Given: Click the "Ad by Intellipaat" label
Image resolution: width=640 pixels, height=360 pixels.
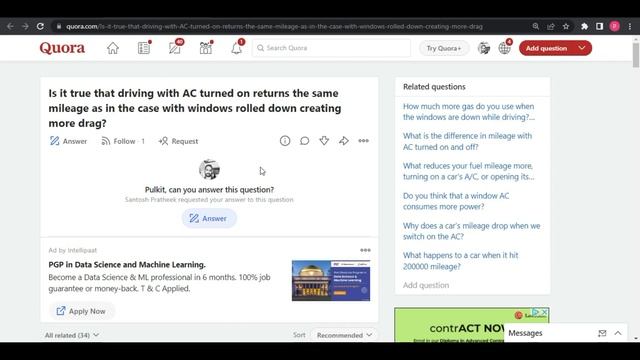Looking at the screenshot, I should pyautogui.click(x=73, y=250).
